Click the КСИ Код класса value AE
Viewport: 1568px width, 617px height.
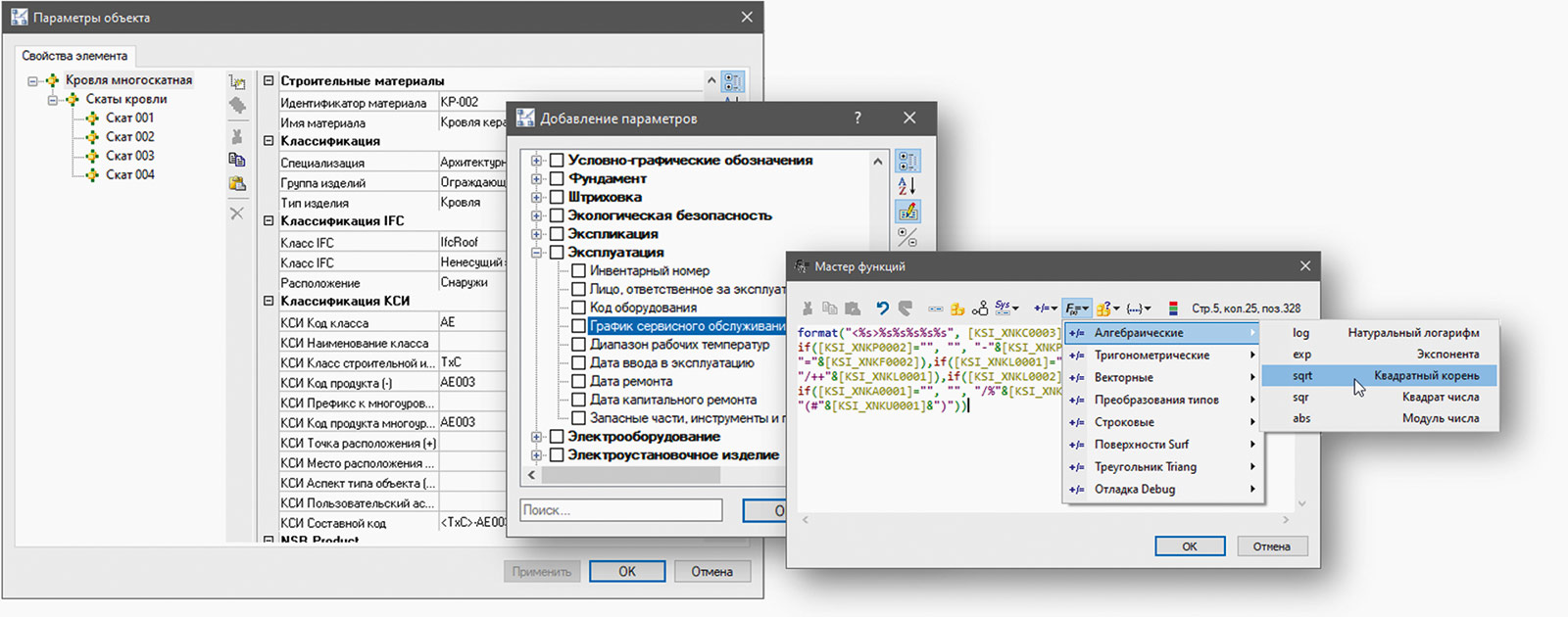472,322
